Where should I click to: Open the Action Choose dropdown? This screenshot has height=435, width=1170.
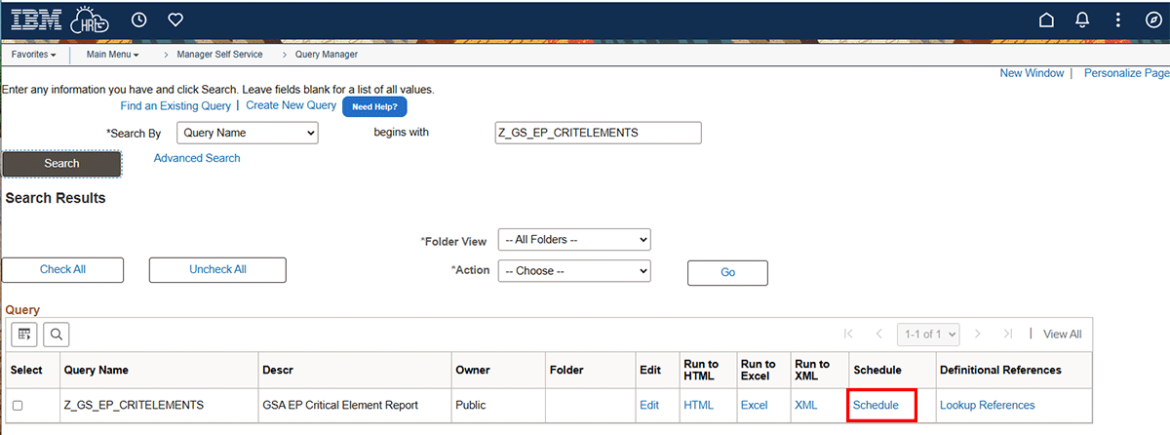[574, 271]
